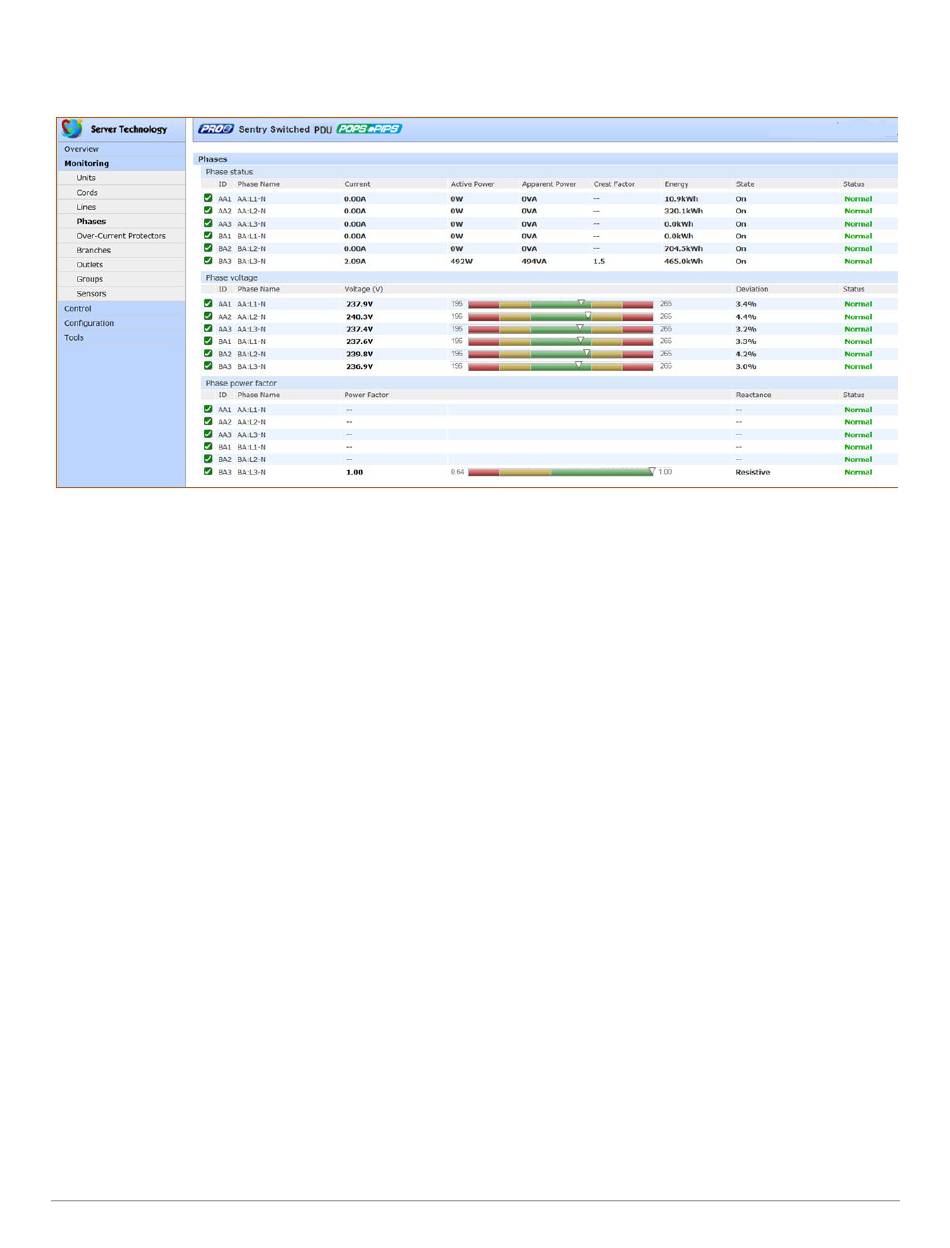Click the AA1 voltage gauge bar at 237.9V

point(560,303)
